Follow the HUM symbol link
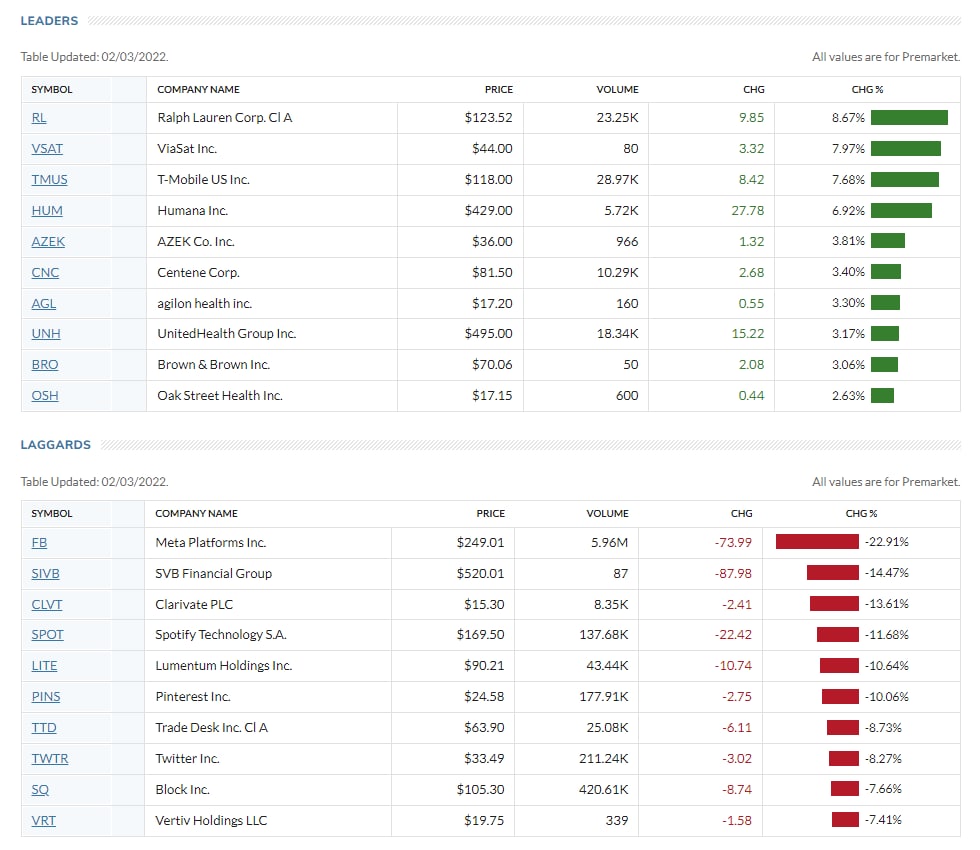 pos(47,211)
